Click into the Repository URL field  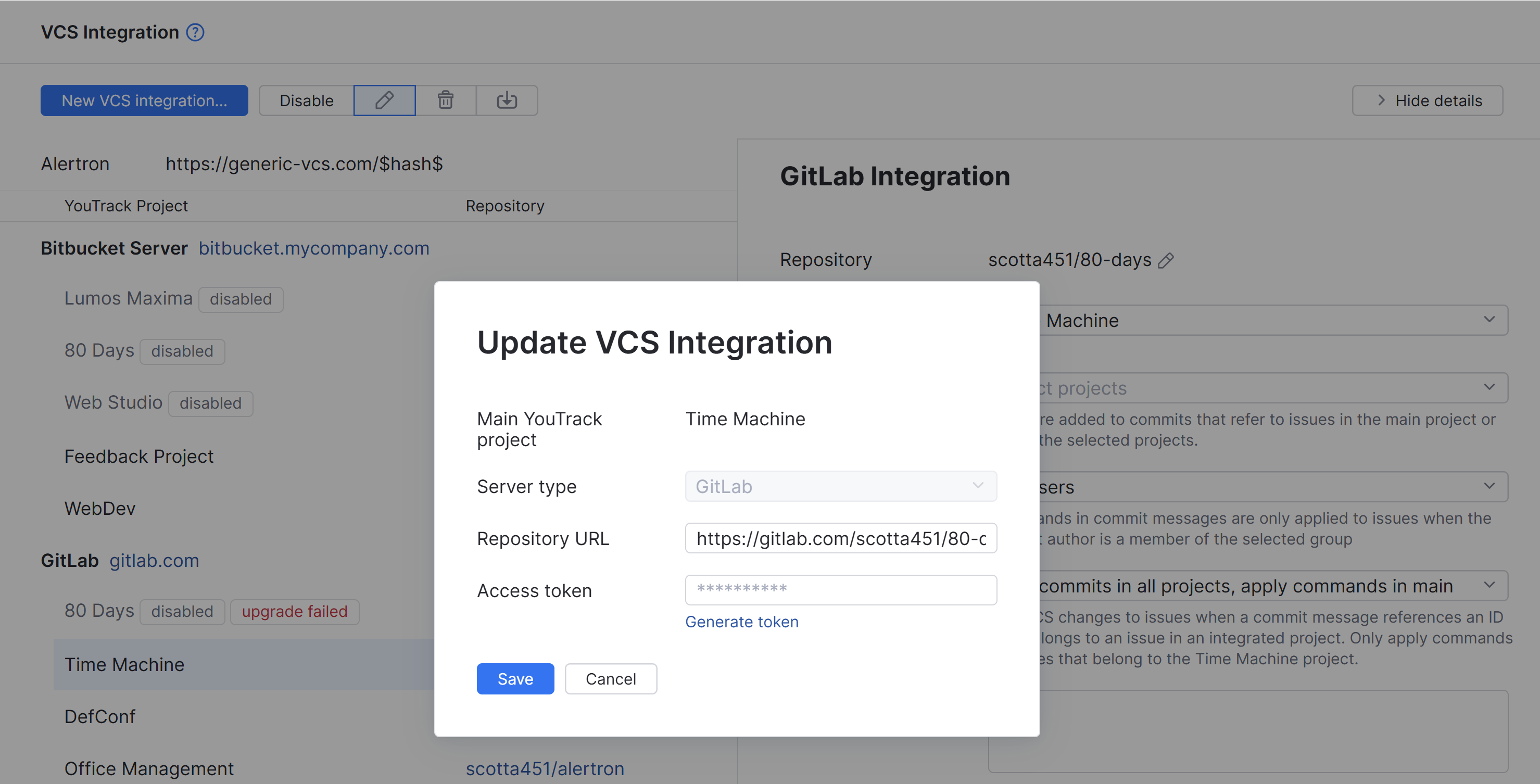tap(840, 538)
